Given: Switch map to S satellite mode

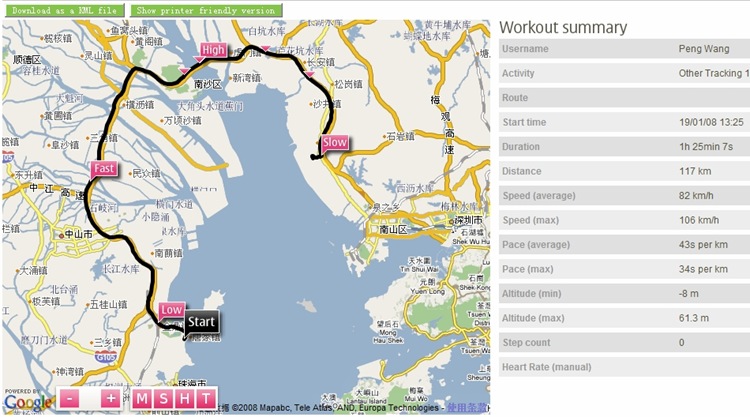Looking at the screenshot, I should coord(164,398).
